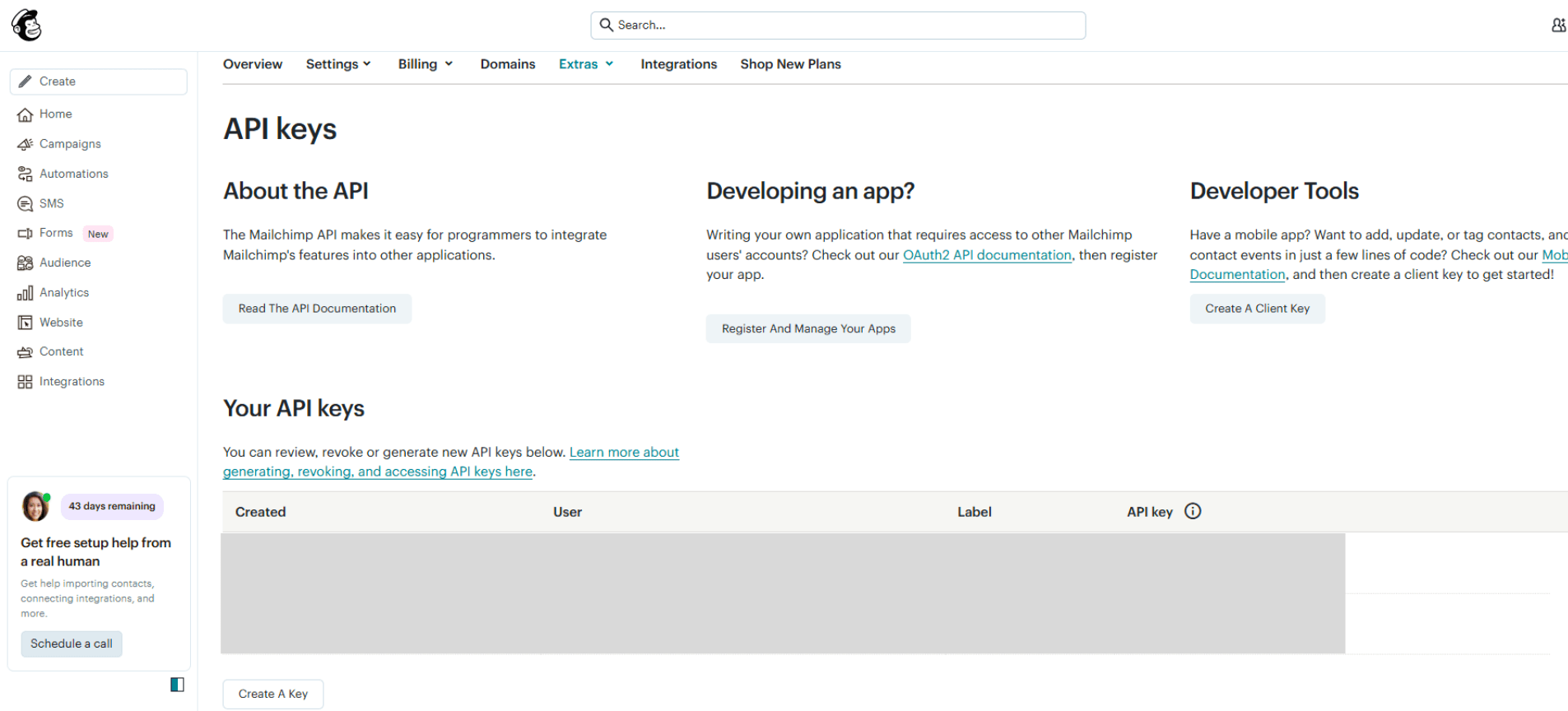Expand the Billing dropdown
1568x711 pixels.
click(426, 64)
